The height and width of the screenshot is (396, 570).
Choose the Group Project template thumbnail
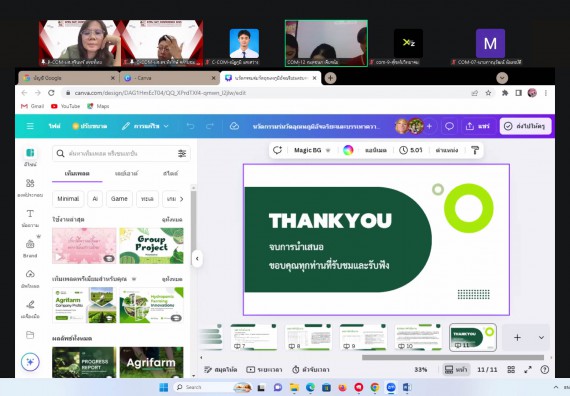pyautogui.click(x=152, y=245)
